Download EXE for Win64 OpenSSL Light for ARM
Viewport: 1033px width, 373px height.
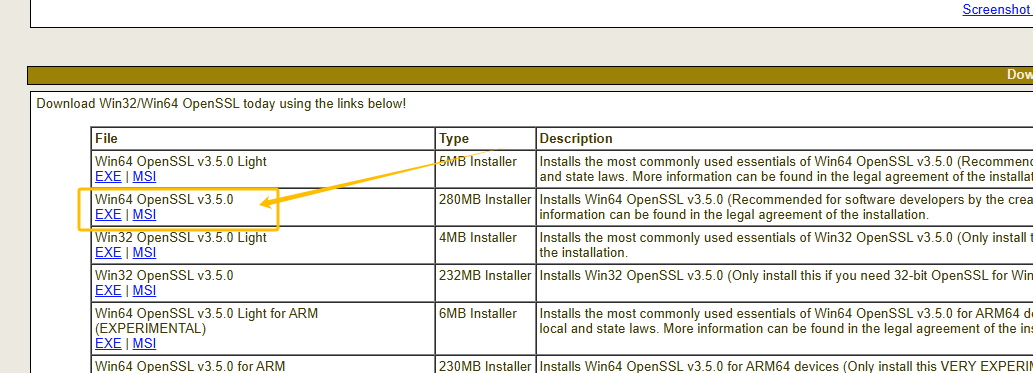pyautogui.click(x=108, y=343)
